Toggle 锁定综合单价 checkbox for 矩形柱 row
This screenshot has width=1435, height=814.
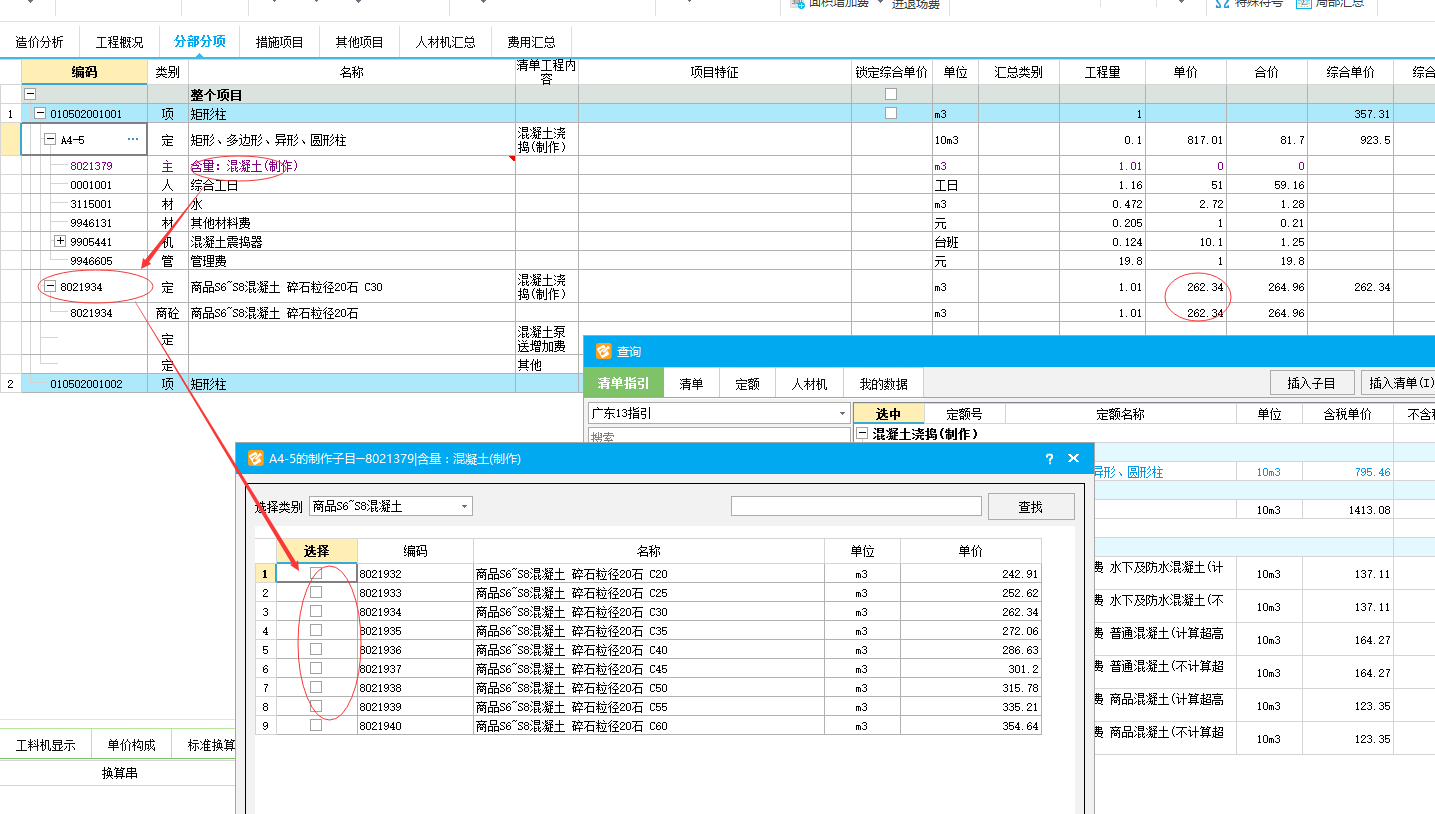[x=891, y=114]
